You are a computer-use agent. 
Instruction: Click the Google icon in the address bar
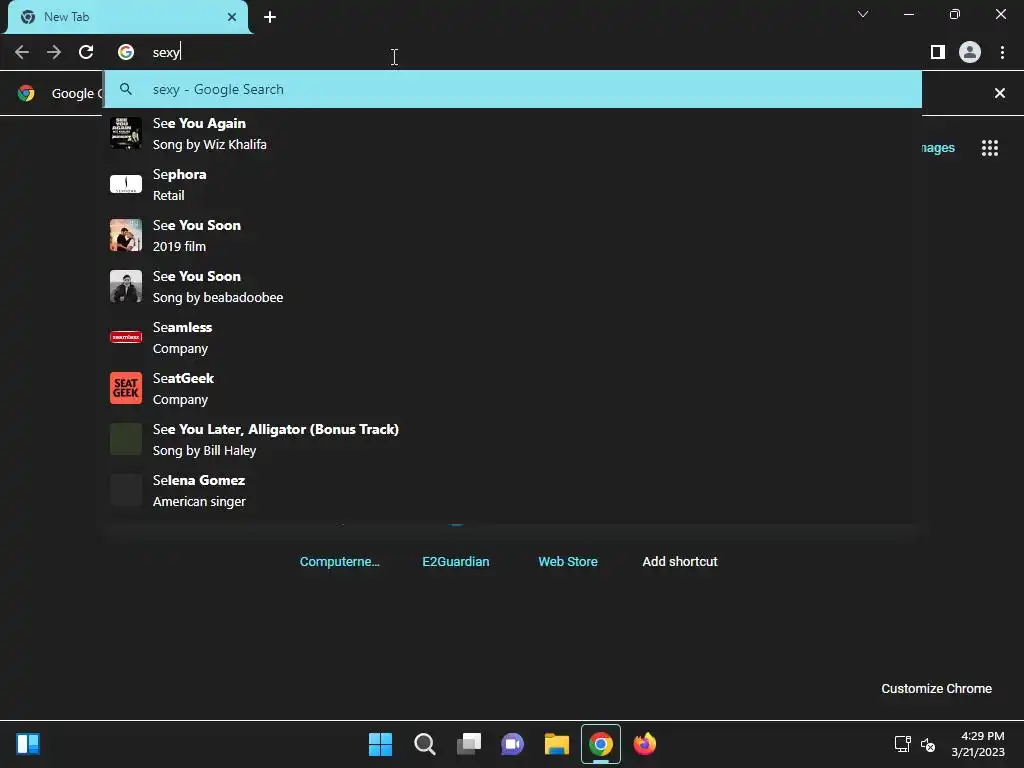126,52
